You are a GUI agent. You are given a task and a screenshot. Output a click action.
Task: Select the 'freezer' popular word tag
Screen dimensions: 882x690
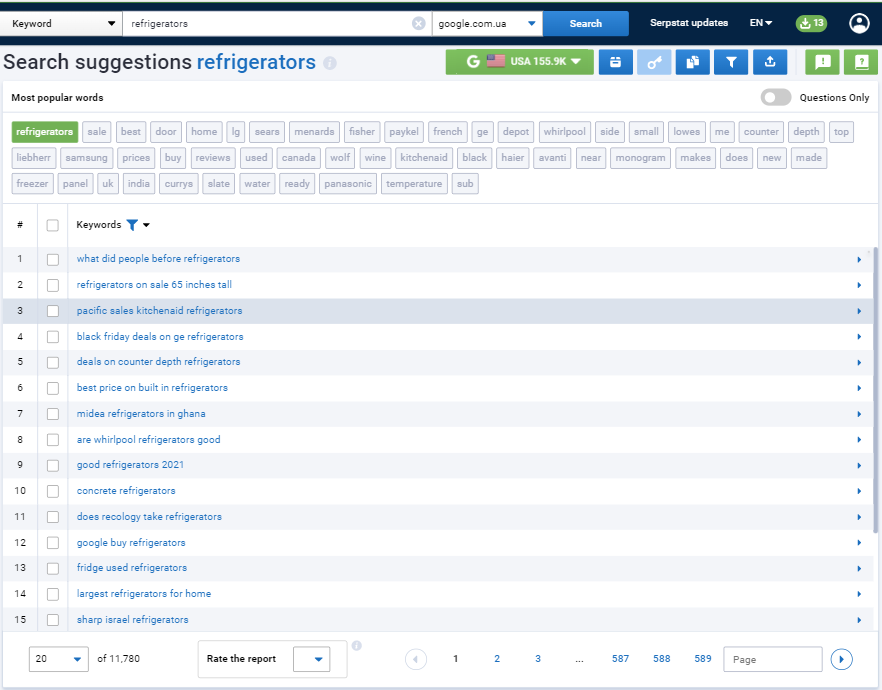point(32,183)
